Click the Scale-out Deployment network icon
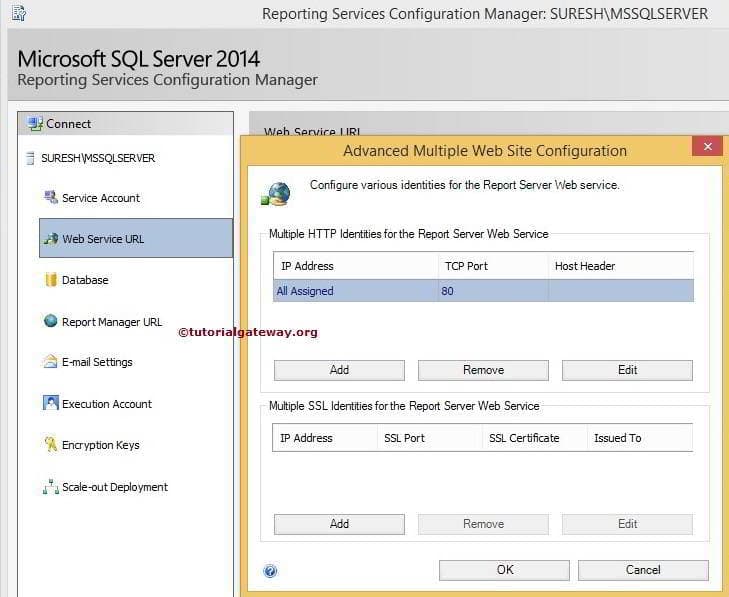Image resolution: width=729 pixels, height=597 pixels. pyautogui.click(x=51, y=486)
